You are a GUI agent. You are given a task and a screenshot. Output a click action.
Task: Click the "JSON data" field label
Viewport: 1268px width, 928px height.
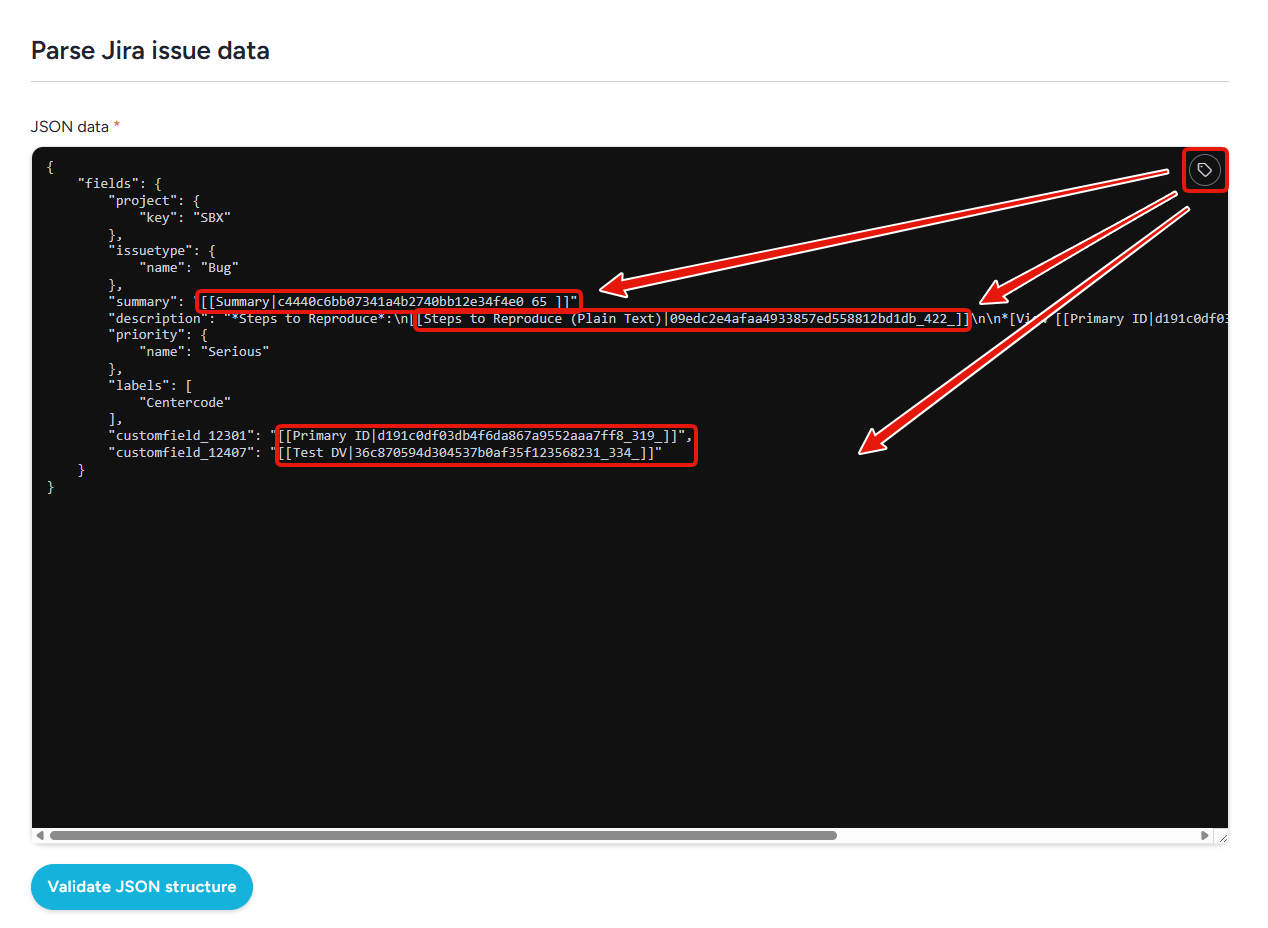click(x=70, y=126)
